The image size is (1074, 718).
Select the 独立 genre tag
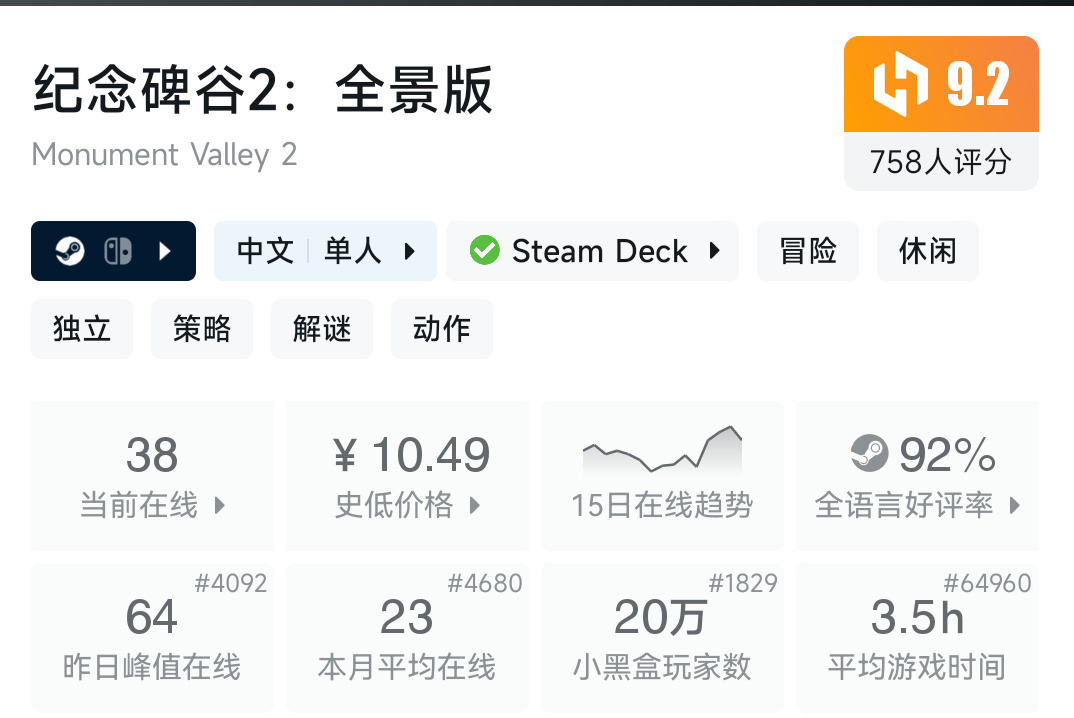[82, 329]
